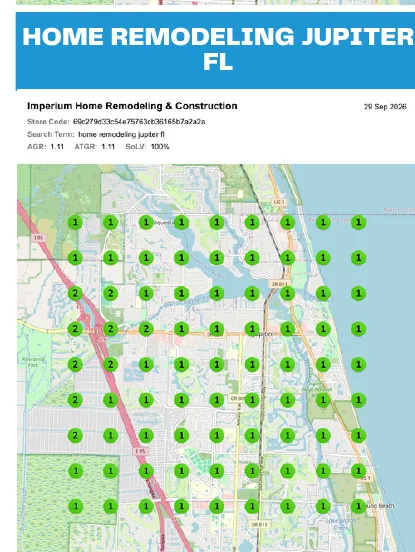Select the Imperium Home Remodeling & Construction name
The height and width of the screenshot is (552, 415).
132,106
